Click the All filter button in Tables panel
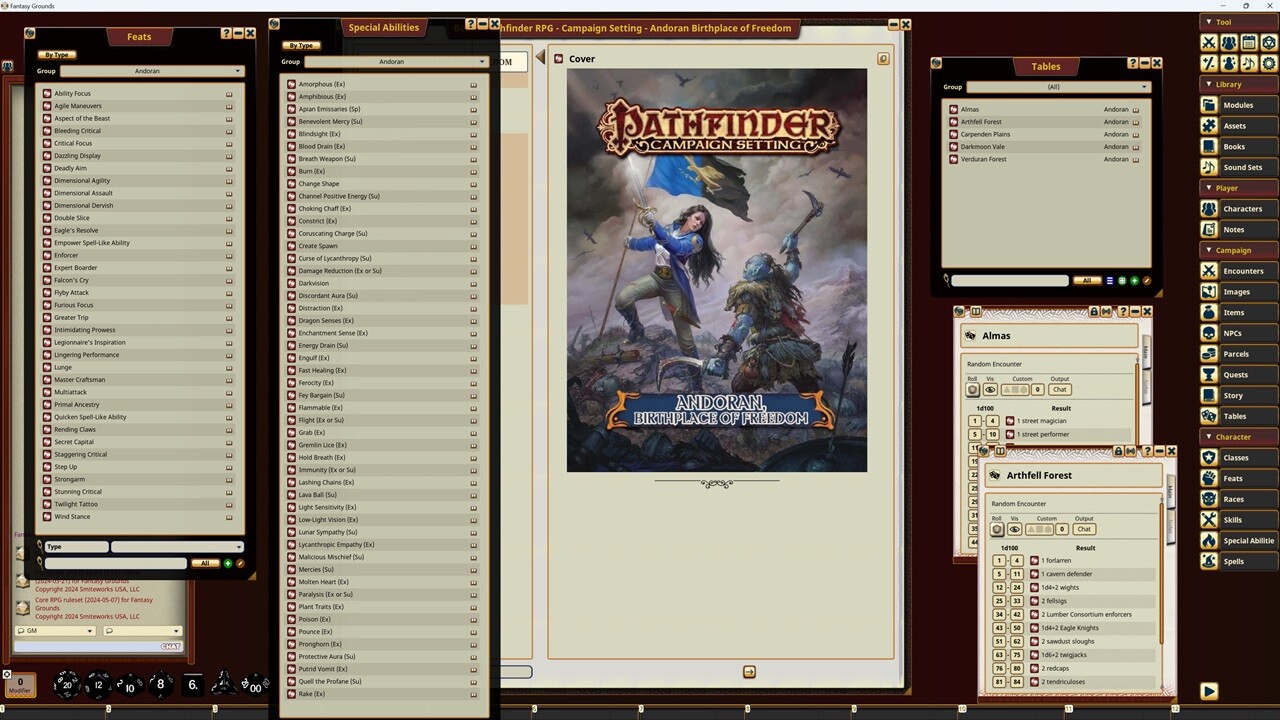 (x=1087, y=280)
